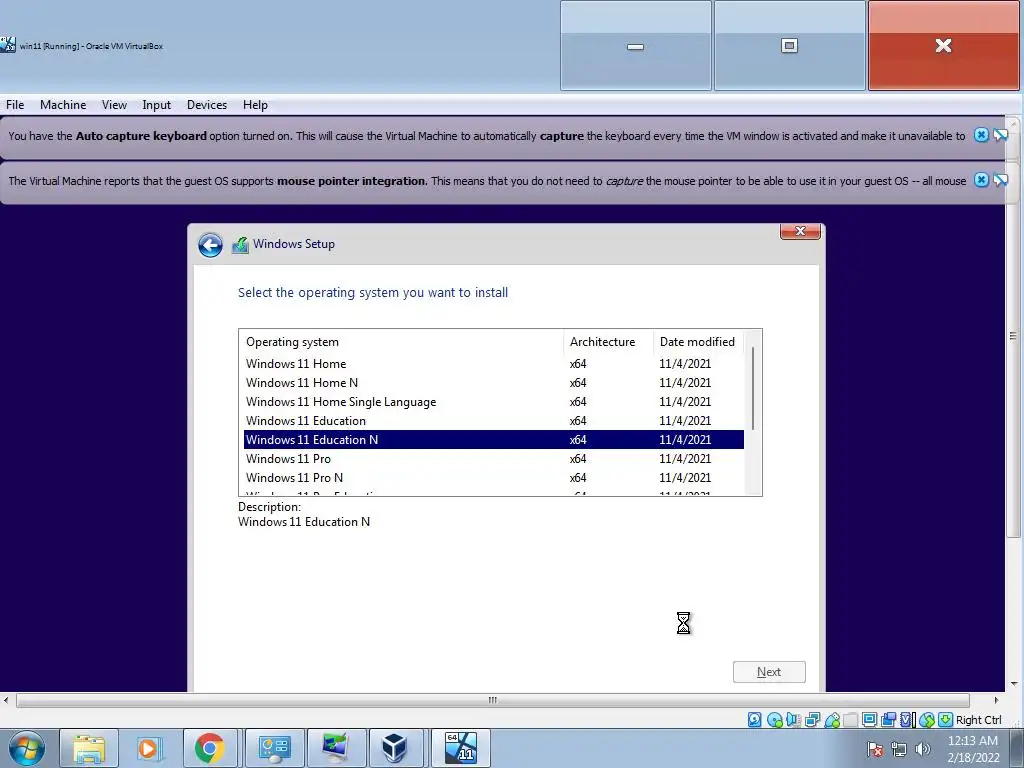Open the shared folders status icon
The image size is (1024, 768).
coord(850,720)
